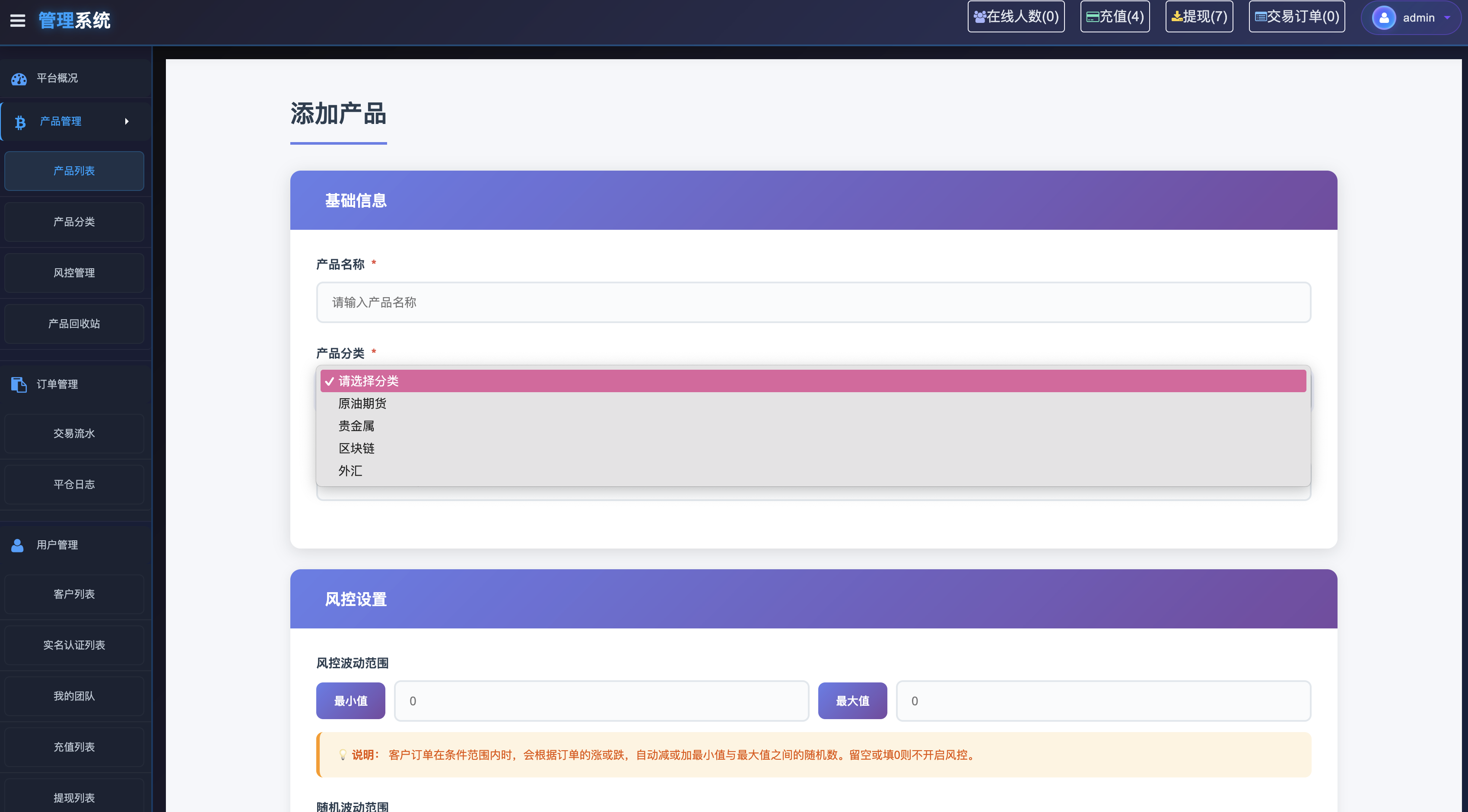Image resolution: width=1468 pixels, height=812 pixels.
Task: Open the trade orders indicator 交易订单(0)
Action: pos(1296,16)
